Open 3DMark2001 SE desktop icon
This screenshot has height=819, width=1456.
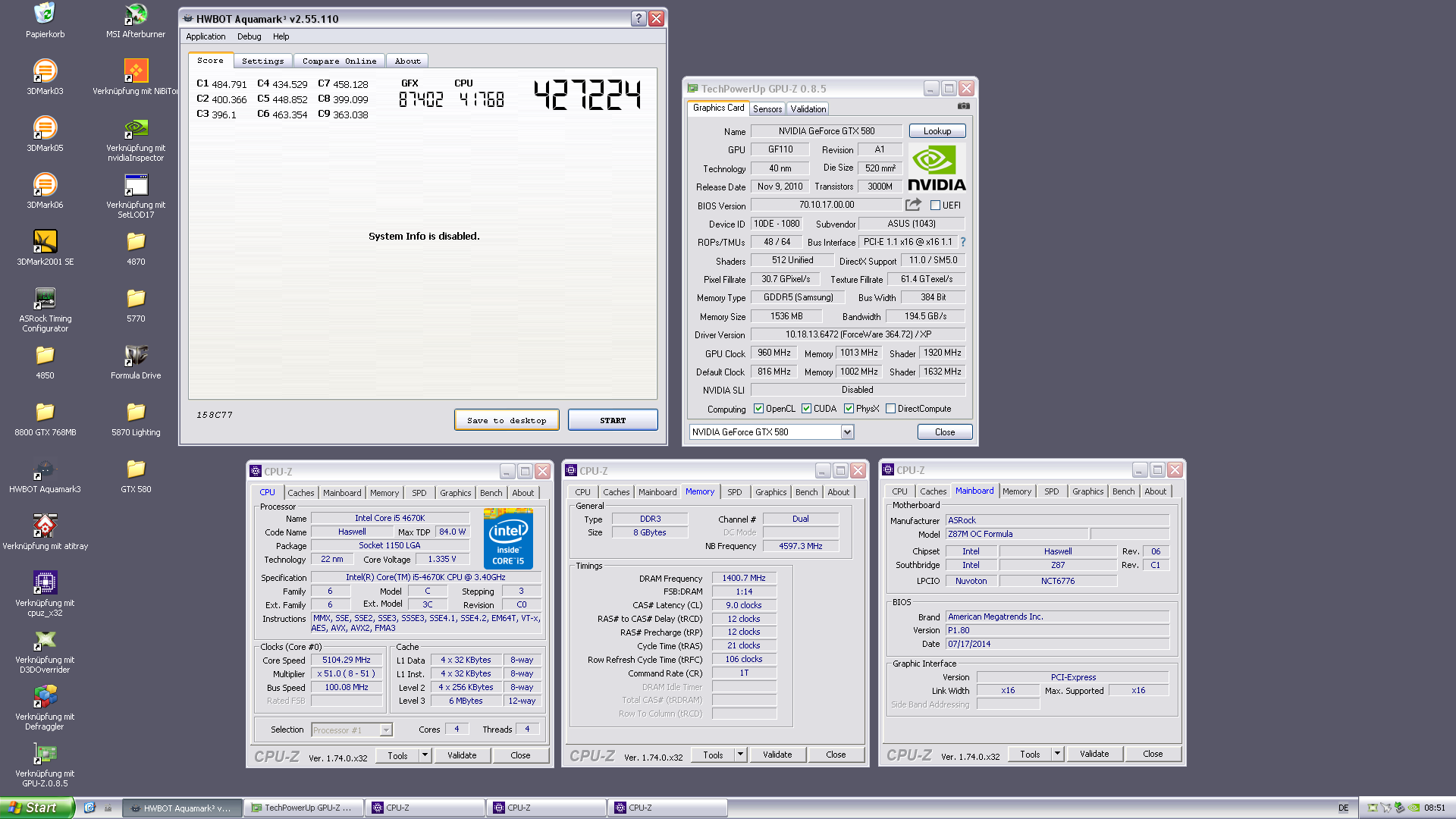coord(45,241)
